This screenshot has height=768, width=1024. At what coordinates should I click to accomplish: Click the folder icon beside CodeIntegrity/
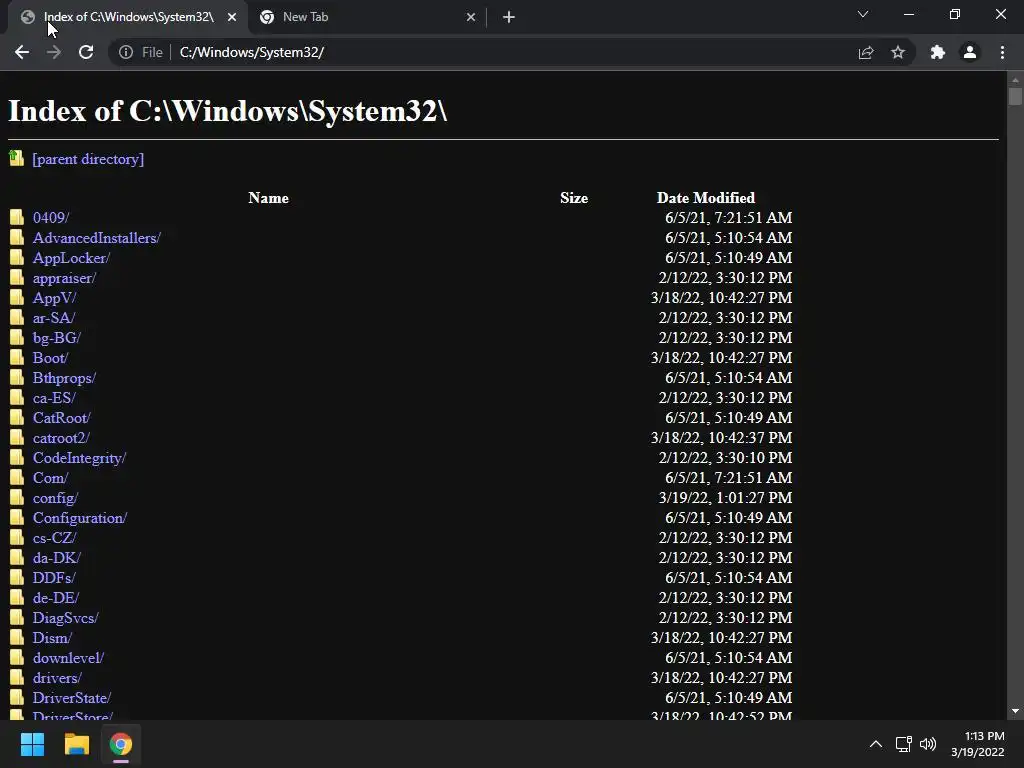[x=17, y=457]
